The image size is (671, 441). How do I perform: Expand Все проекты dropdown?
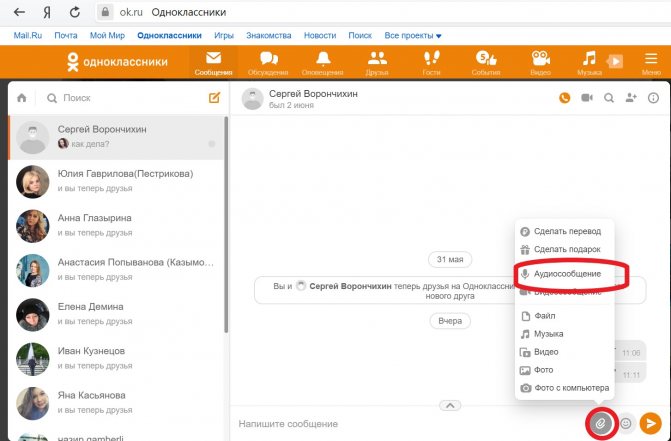[x=413, y=36]
